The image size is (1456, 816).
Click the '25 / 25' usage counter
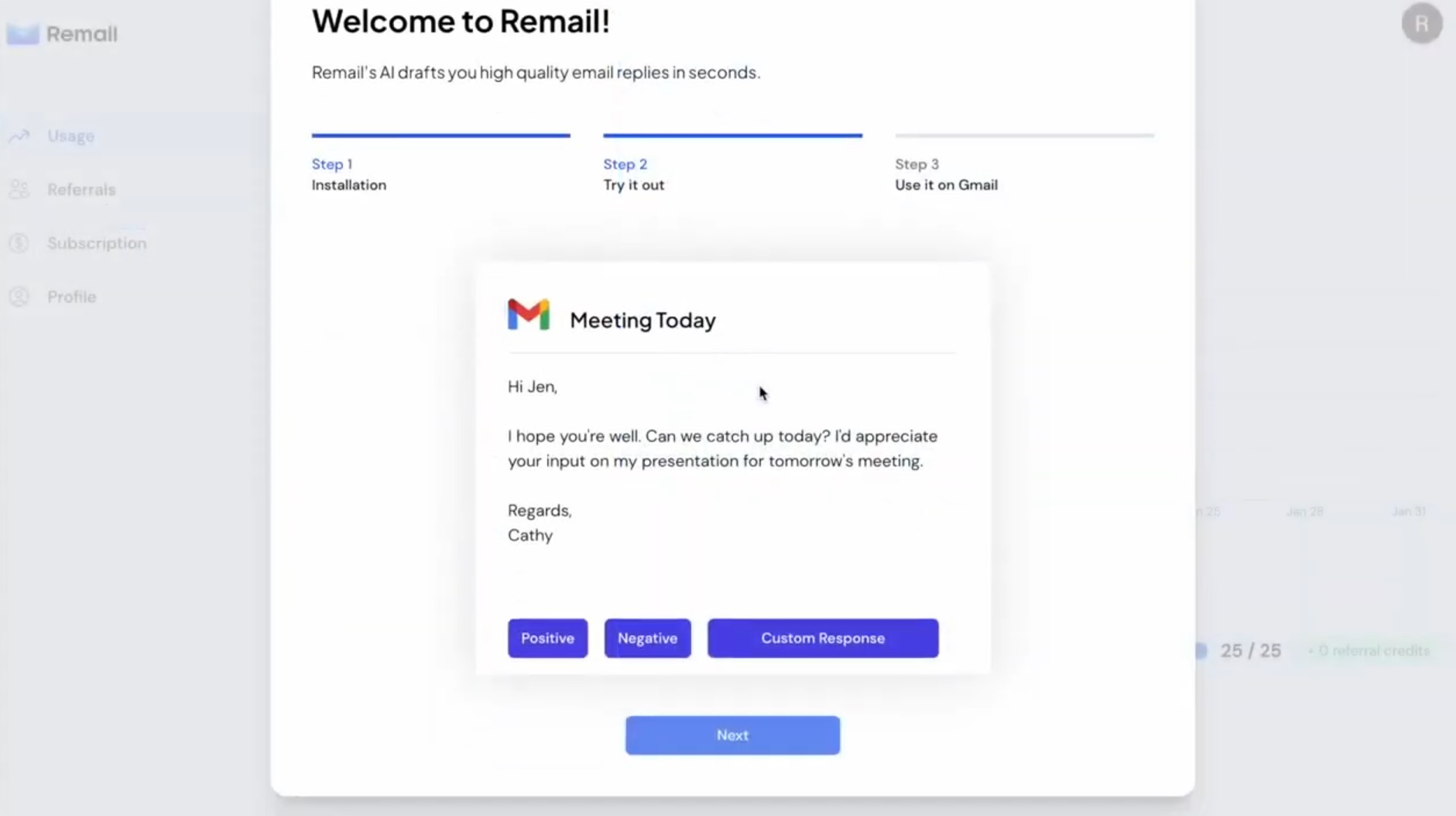1251,651
